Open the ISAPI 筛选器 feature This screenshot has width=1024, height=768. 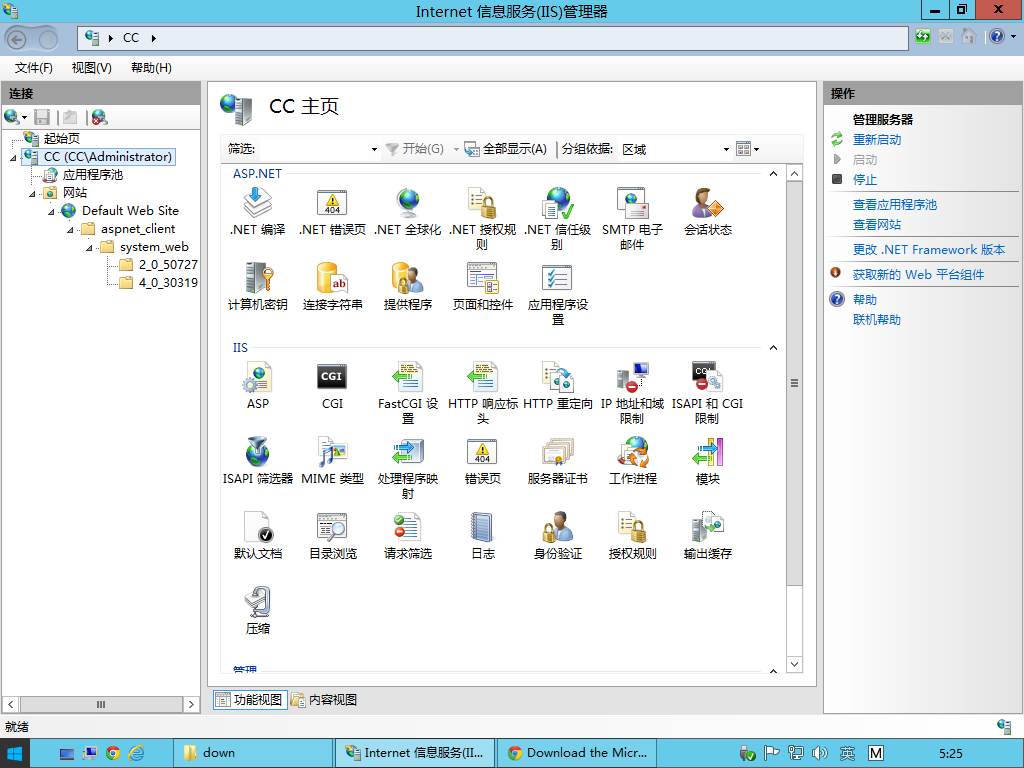(257, 461)
